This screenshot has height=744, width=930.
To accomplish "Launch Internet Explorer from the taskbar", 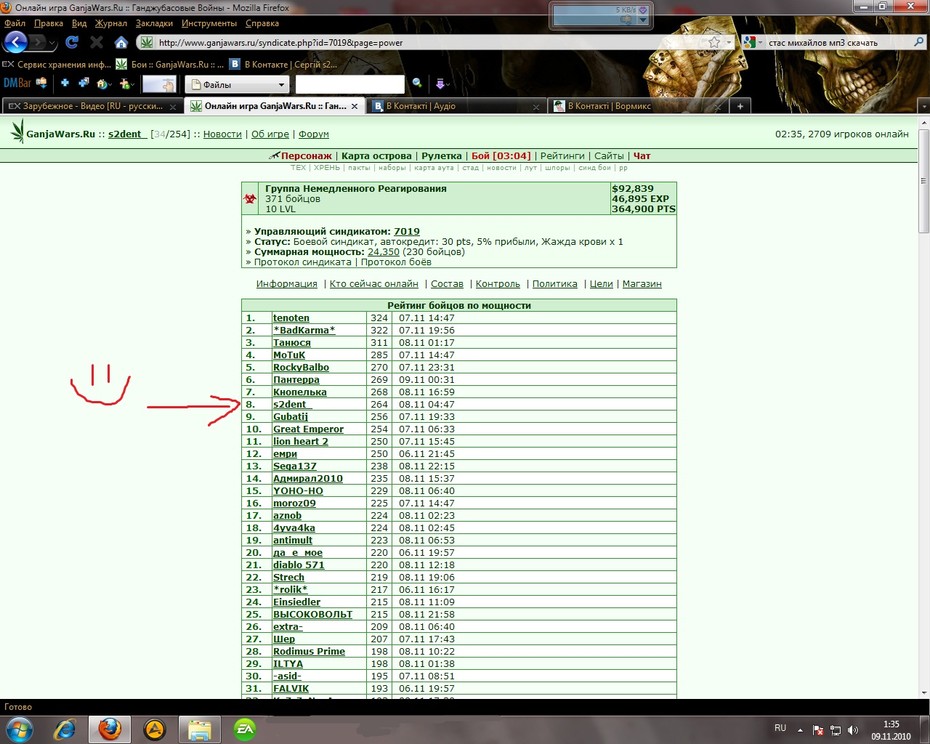I will [65, 729].
